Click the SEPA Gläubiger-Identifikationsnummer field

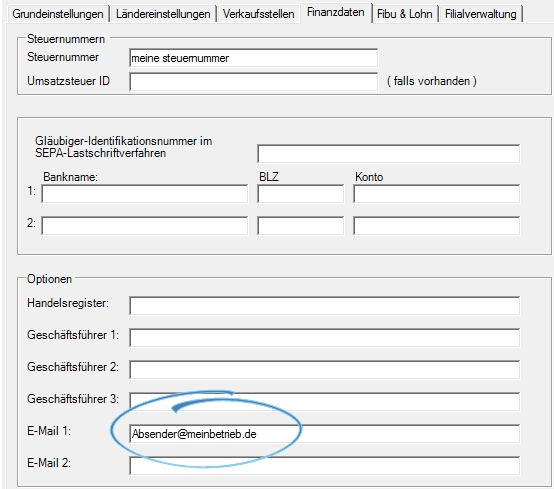(x=388, y=154)
